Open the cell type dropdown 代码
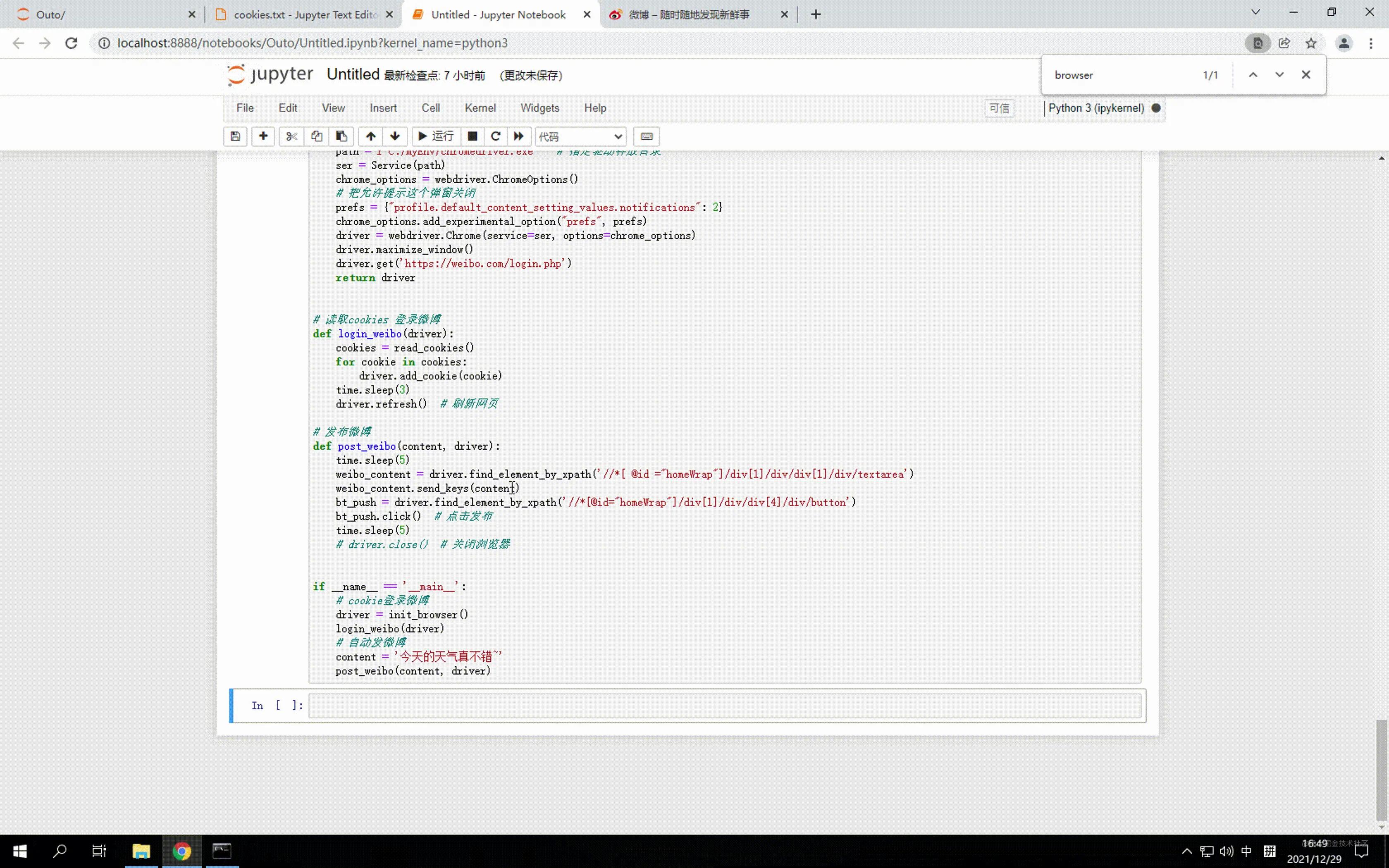The image size is (1389, 868). [x=580, y=136]
